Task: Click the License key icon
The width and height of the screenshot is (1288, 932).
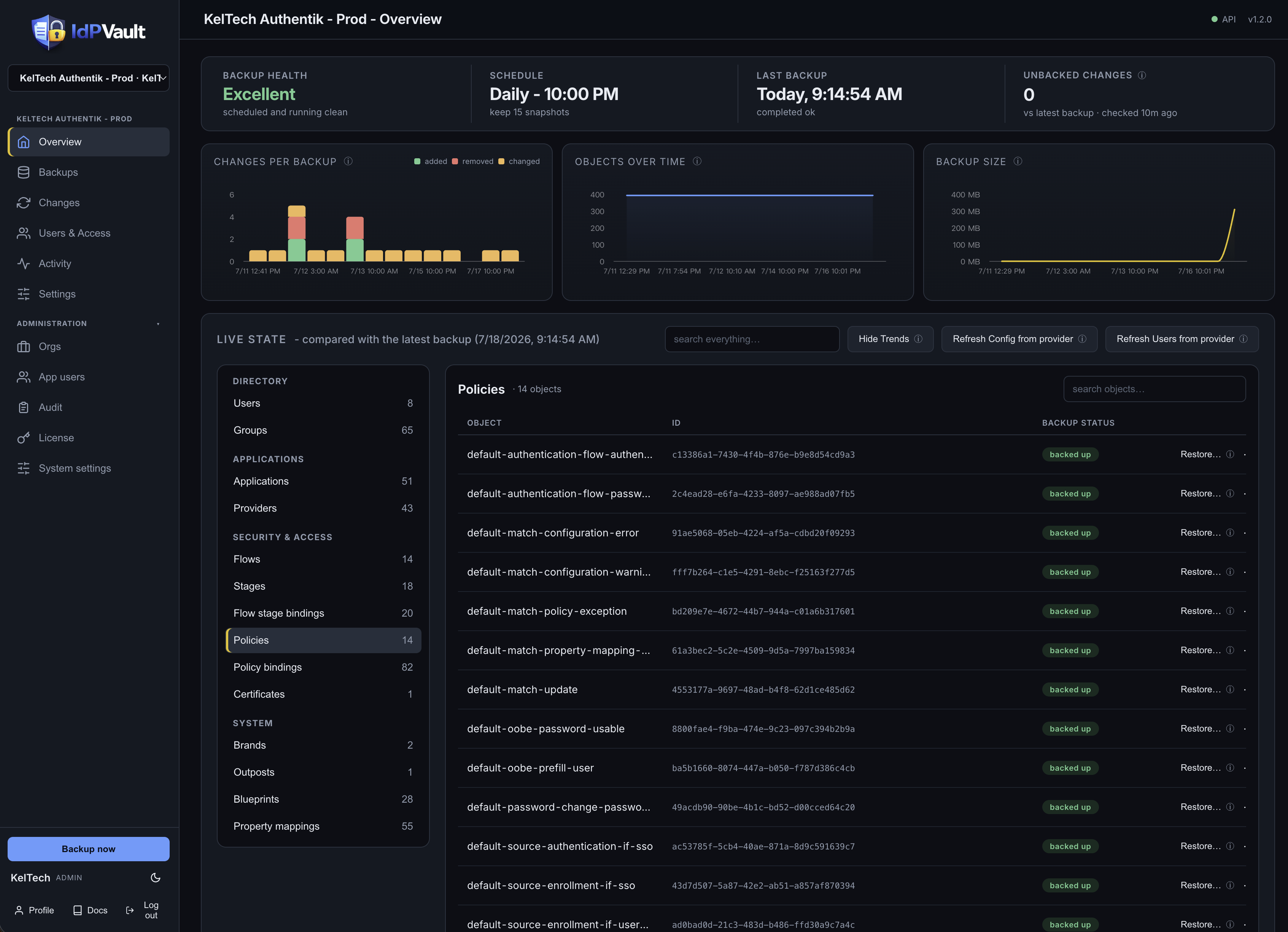Action: (x=23, y=437)
